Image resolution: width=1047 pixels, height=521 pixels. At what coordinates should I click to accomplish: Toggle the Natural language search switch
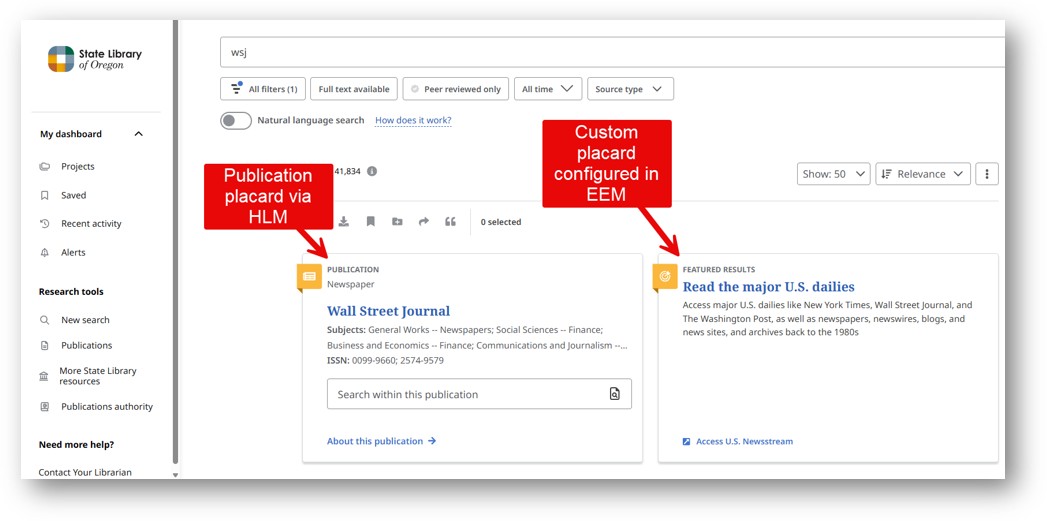[x=236, y=121]
